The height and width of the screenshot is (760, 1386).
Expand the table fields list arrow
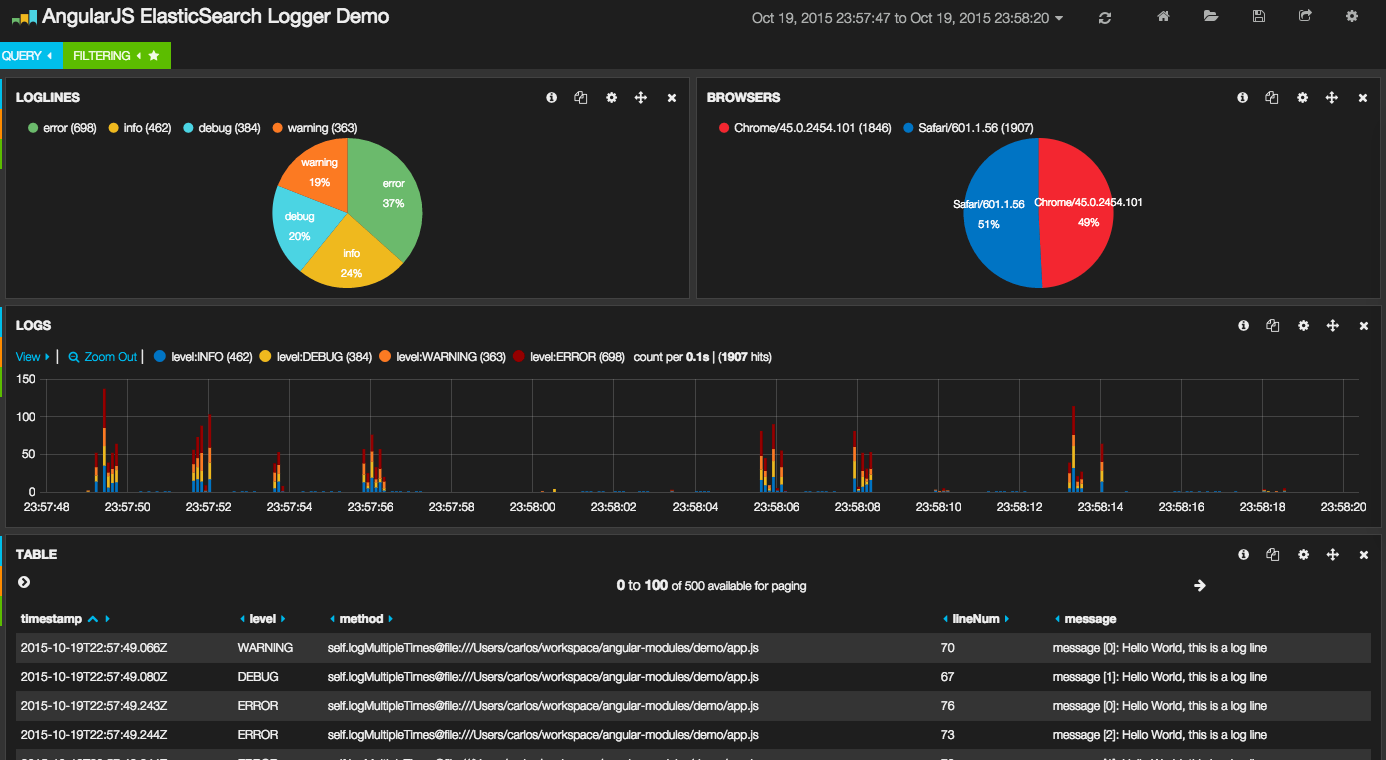coord(24,582)
